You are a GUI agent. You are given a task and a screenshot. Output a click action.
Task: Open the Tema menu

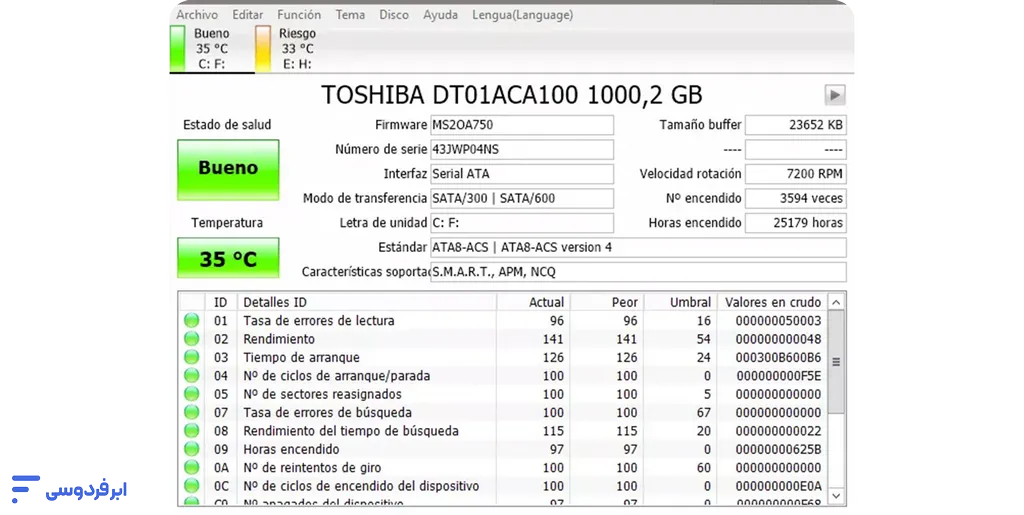point(350,14)
